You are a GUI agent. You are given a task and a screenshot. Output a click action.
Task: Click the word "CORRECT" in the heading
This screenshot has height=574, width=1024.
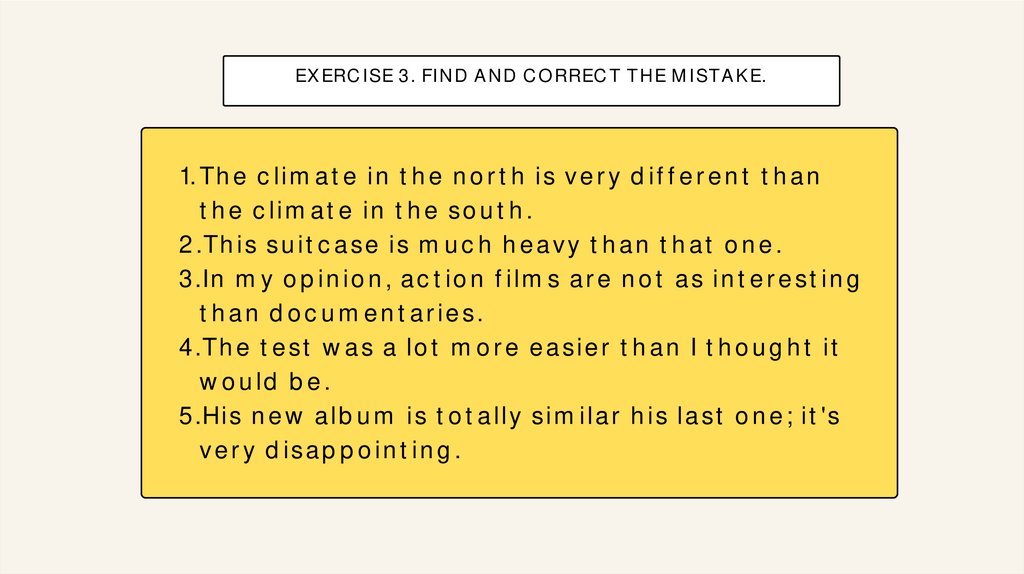(x=571, y=75)
